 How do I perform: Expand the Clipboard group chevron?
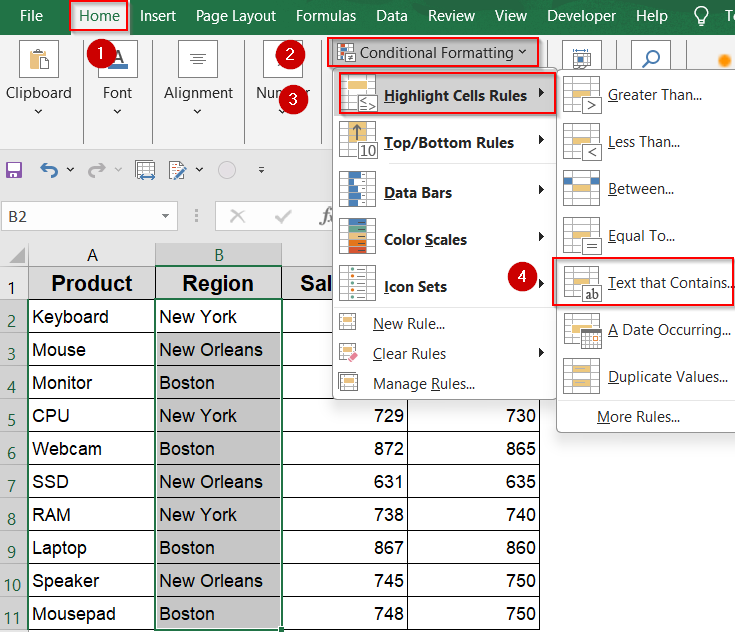click(38, 112)
